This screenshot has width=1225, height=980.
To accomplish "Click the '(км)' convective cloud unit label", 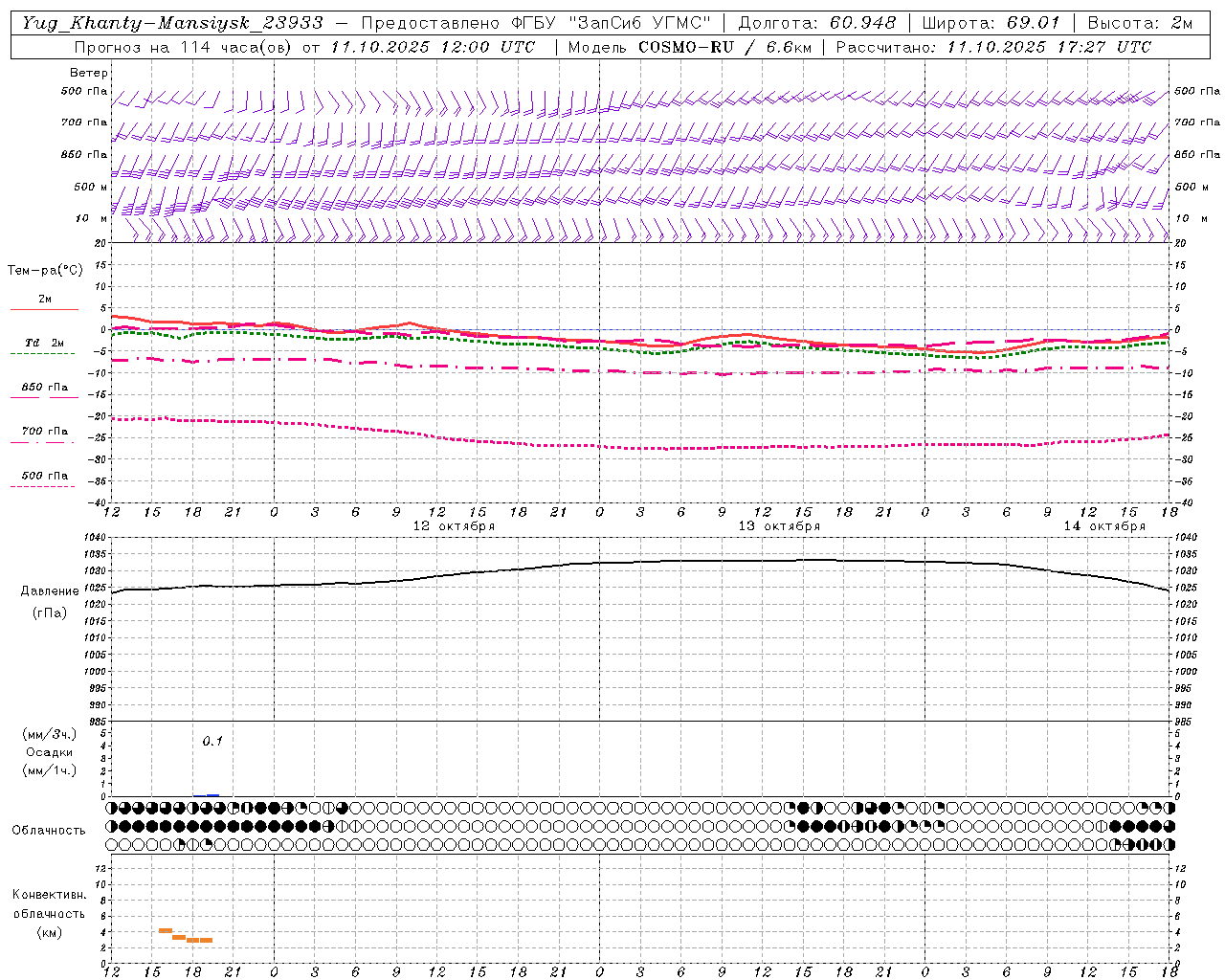I will 50,932.
